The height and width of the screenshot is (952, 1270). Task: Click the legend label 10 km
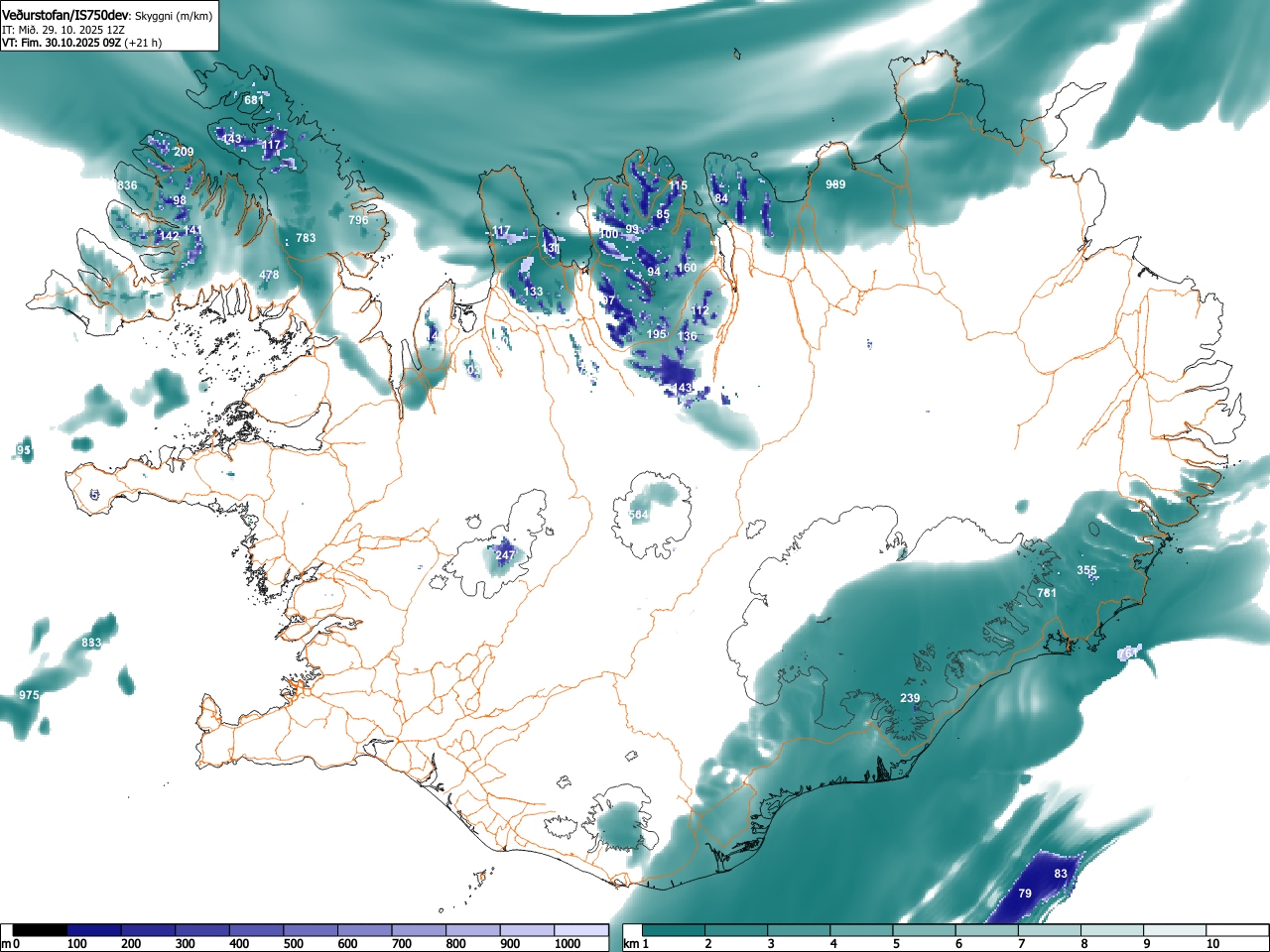pyautogui.click(x=1212, y=944)
